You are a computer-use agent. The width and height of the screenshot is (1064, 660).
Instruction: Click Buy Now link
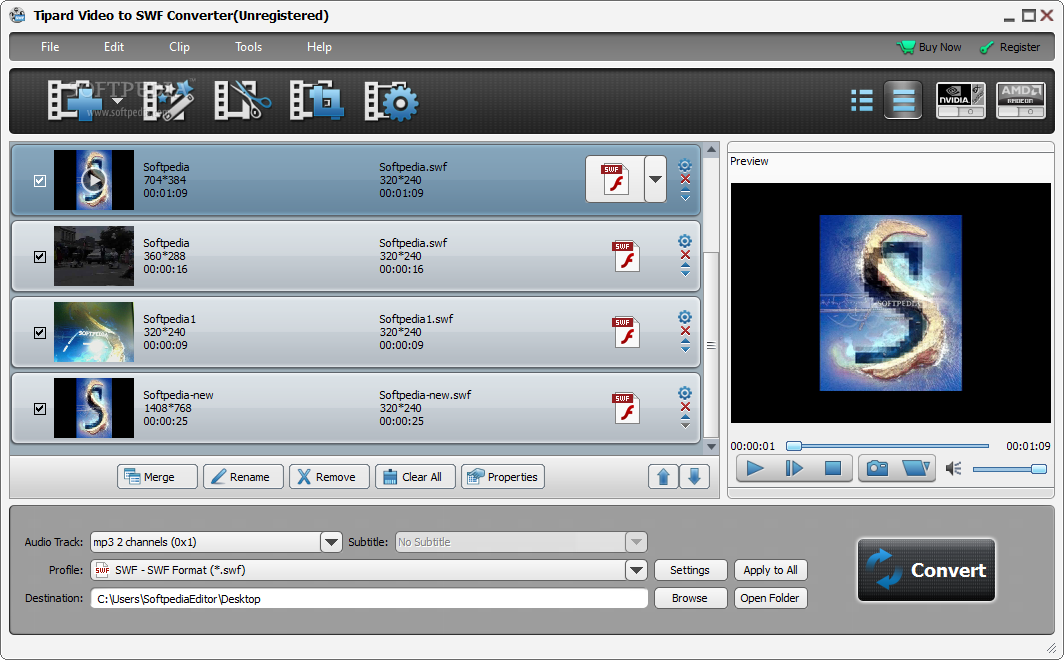929,47
